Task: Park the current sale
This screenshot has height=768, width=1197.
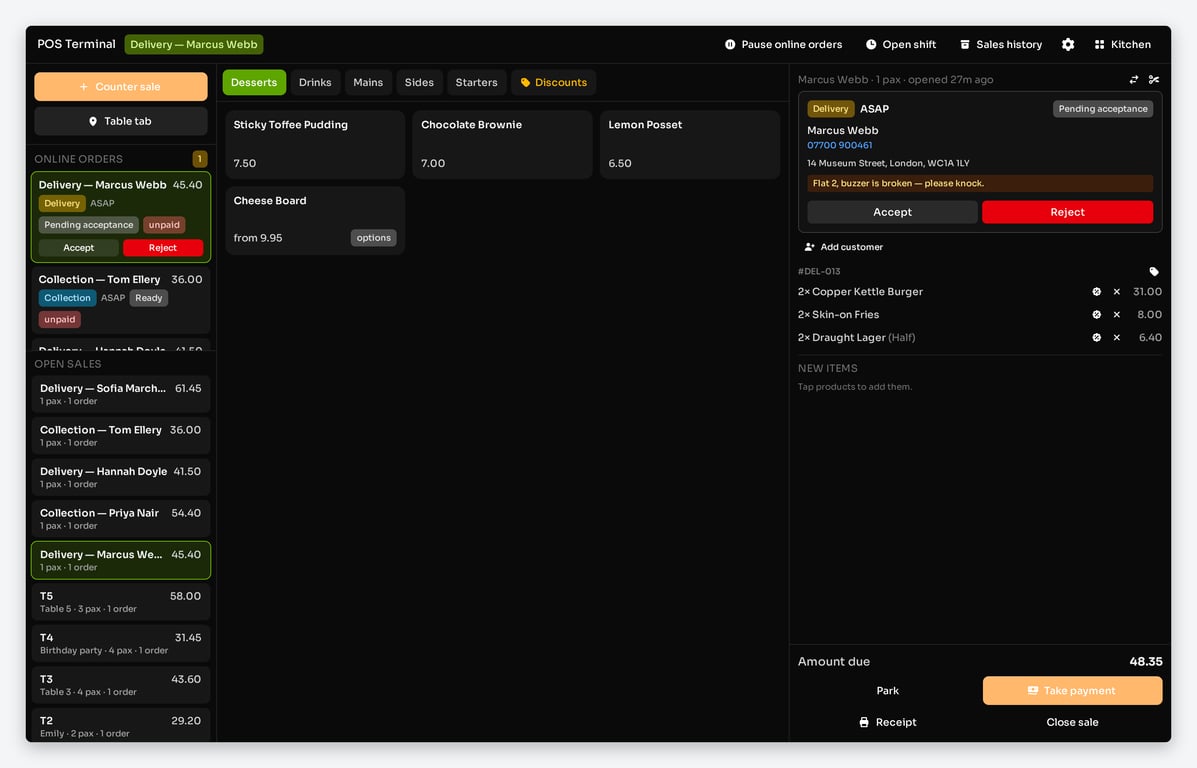Action: (887, 690)
